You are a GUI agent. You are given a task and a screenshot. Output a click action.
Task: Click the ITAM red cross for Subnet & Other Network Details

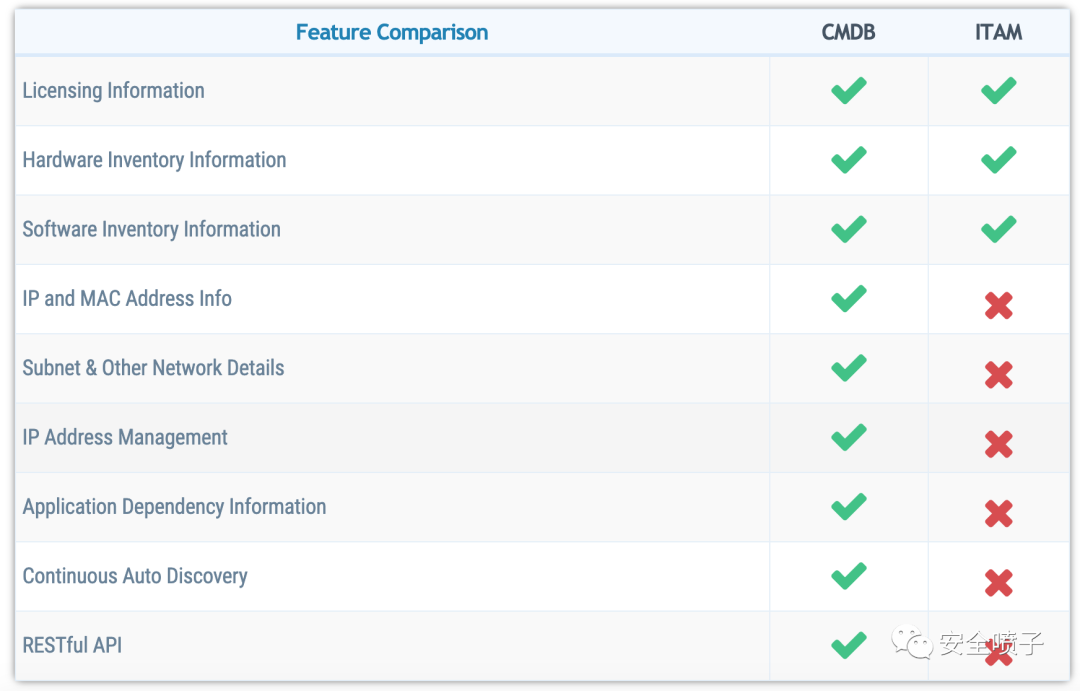pyautogui.click(x=998, y=375)
